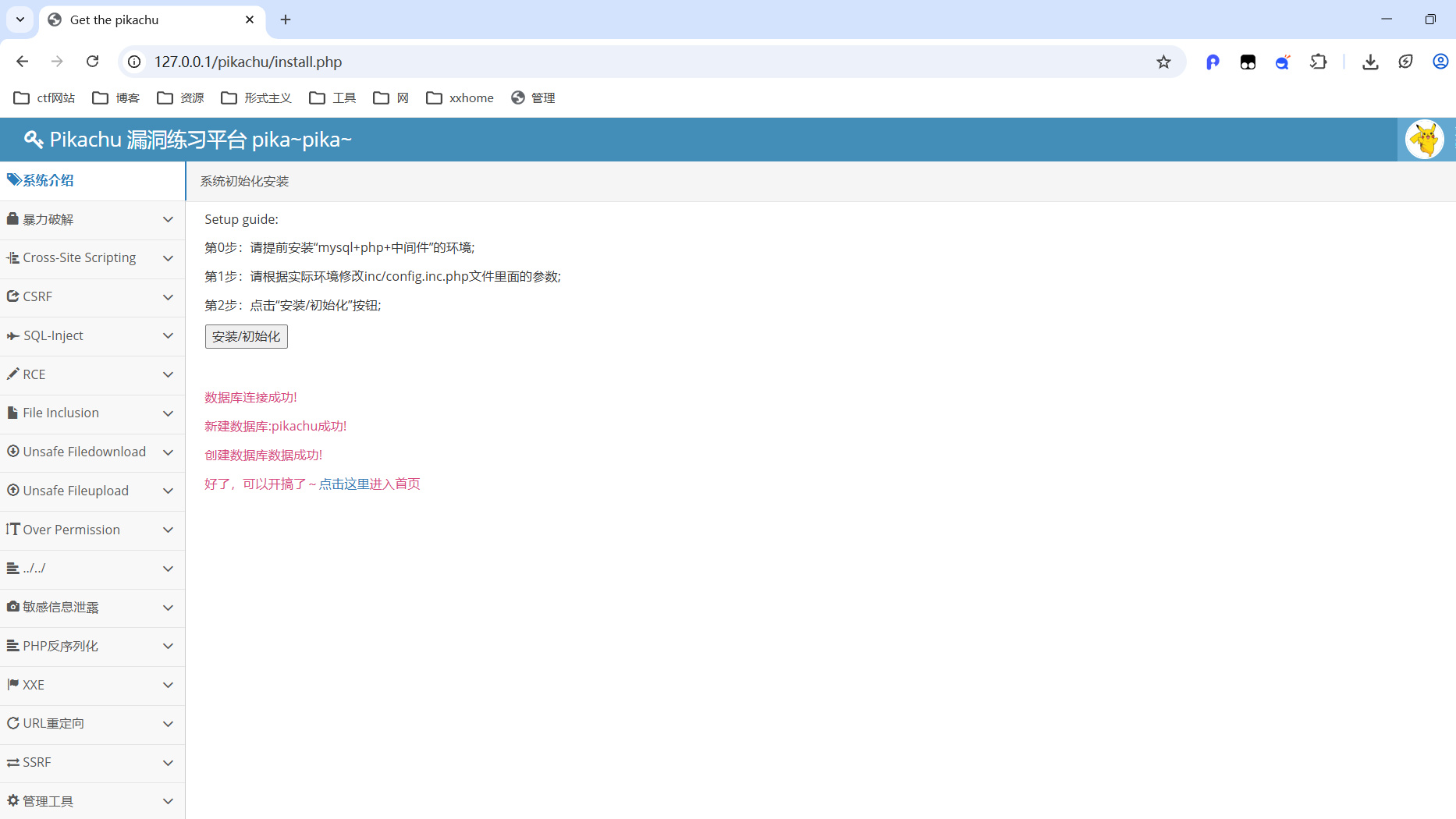Click the fighter jet icon beside SQL-Inject
This screenshot has width=1456, height=819.
click(13, 335)
